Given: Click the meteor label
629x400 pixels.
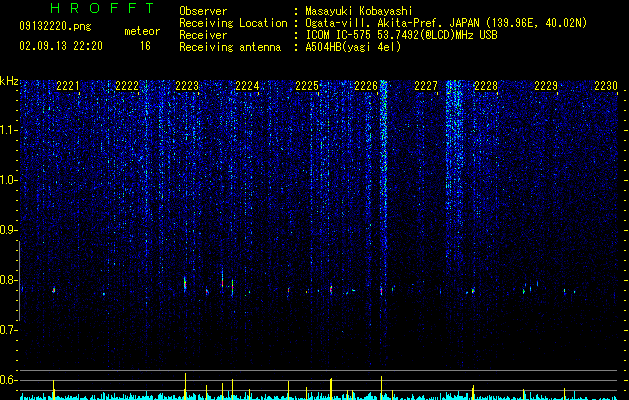Looking at the screenshot, I should (x=142, y=31).
